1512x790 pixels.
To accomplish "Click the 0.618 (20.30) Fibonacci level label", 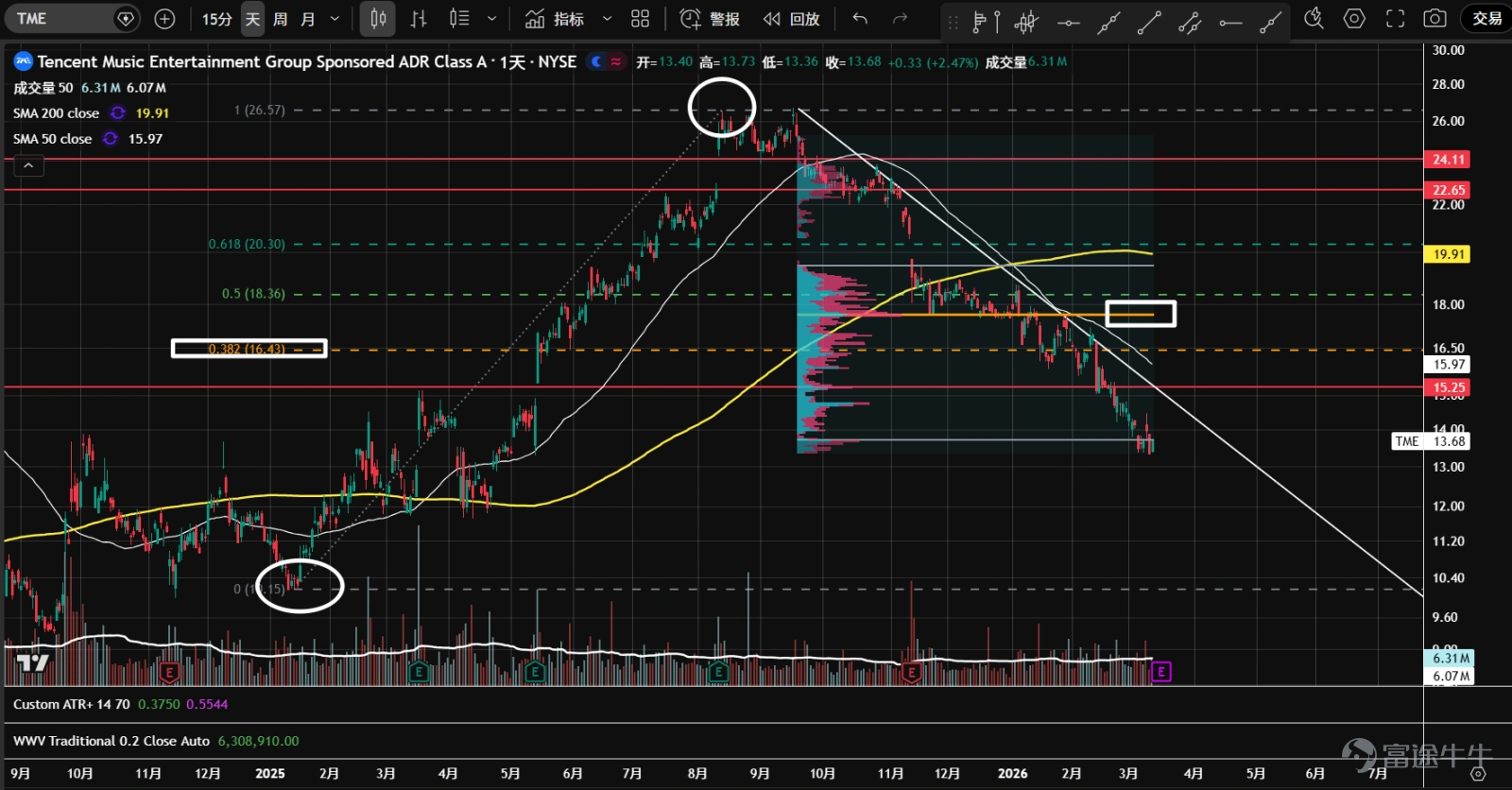I will 247,244.
